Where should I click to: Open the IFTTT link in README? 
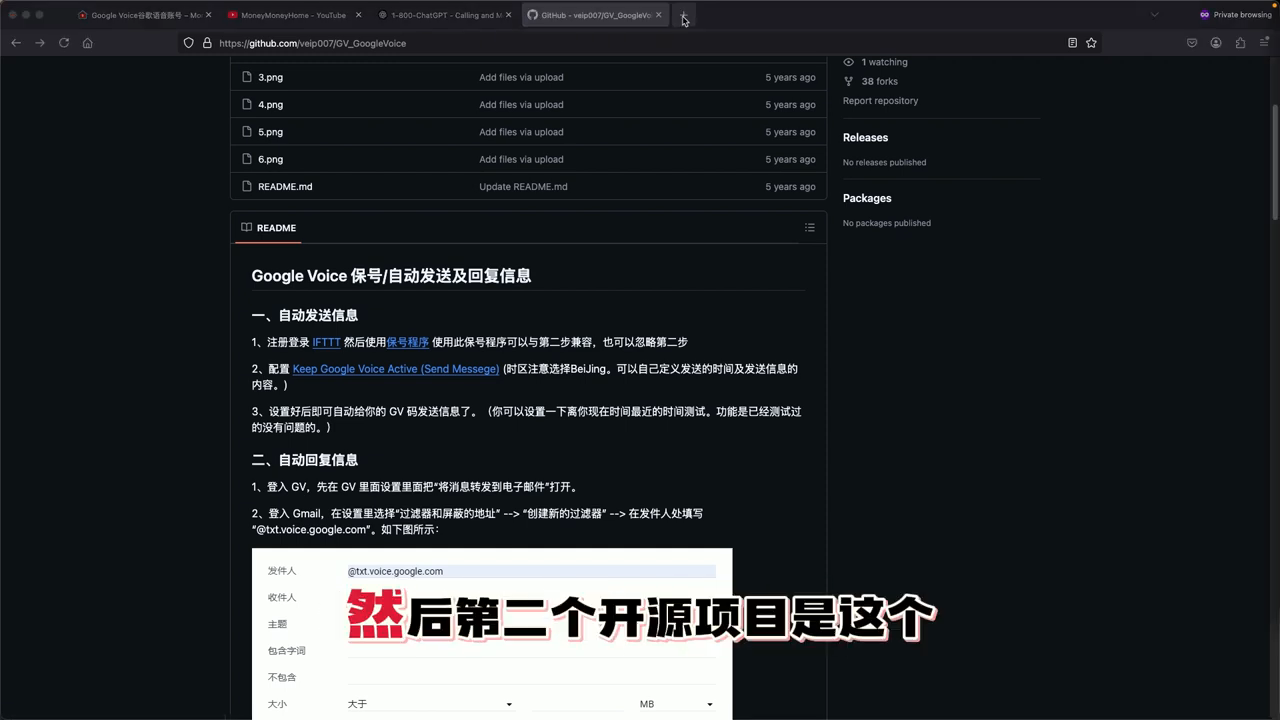tap(326, 342)
